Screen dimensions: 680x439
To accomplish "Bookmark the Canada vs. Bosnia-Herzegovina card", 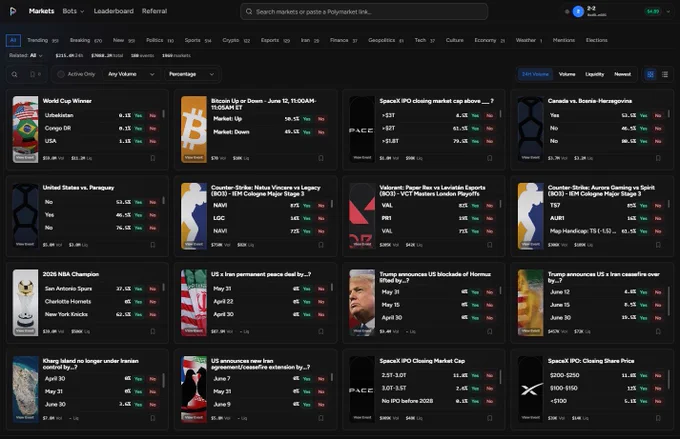I will point(658,158).
